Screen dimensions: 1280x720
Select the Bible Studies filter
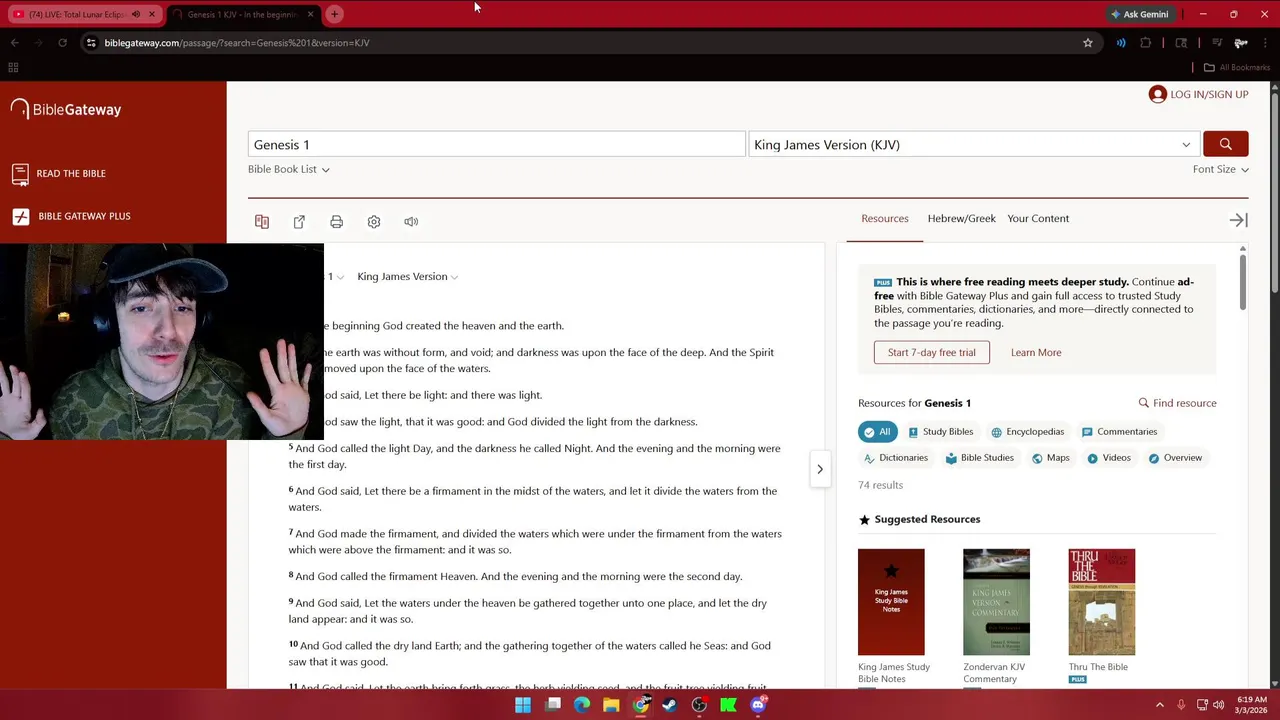pyautogui.click(x=979, y=458)
